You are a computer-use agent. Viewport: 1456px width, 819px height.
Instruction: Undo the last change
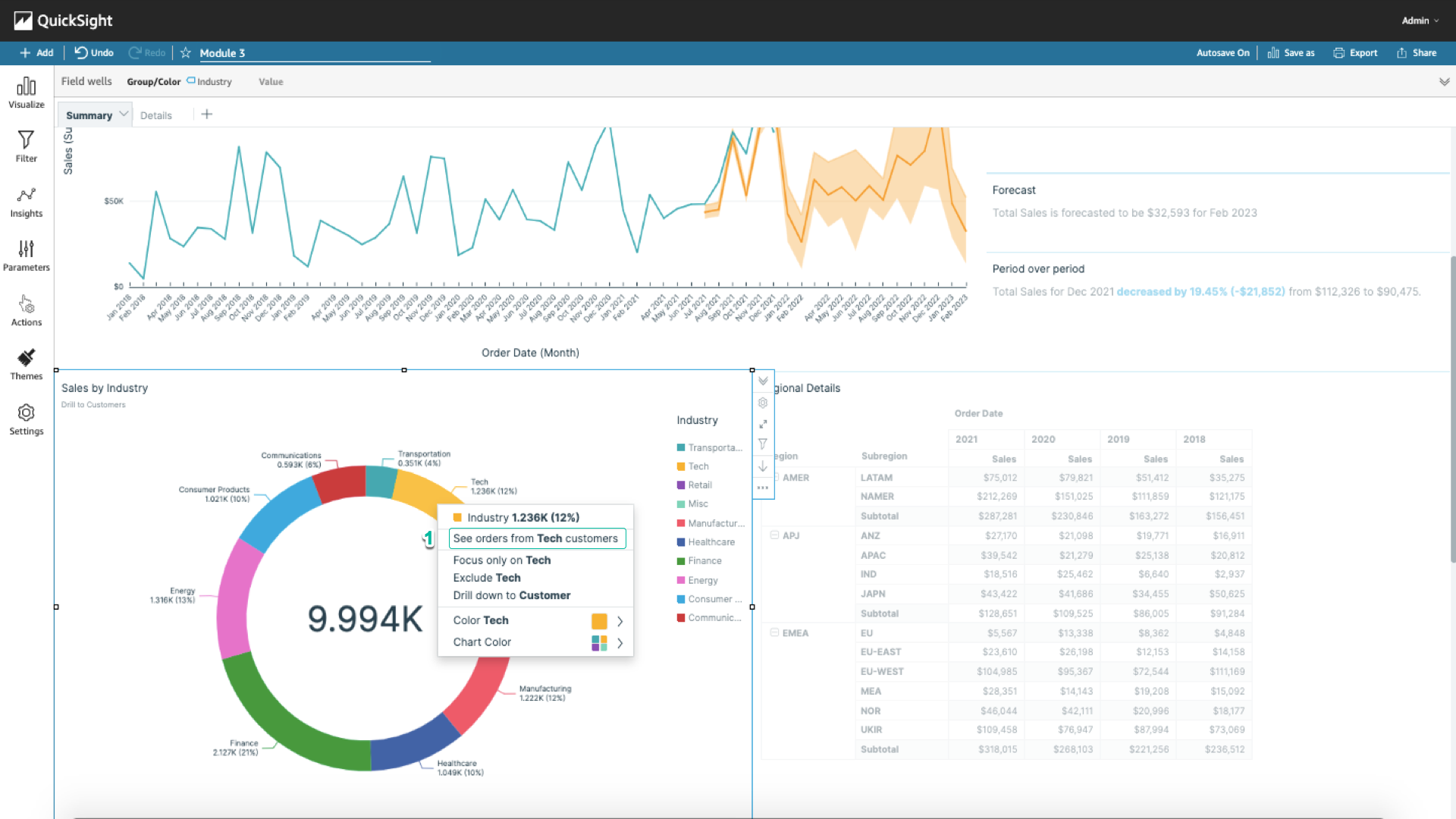pyautogui.click(x=94, y=53)
